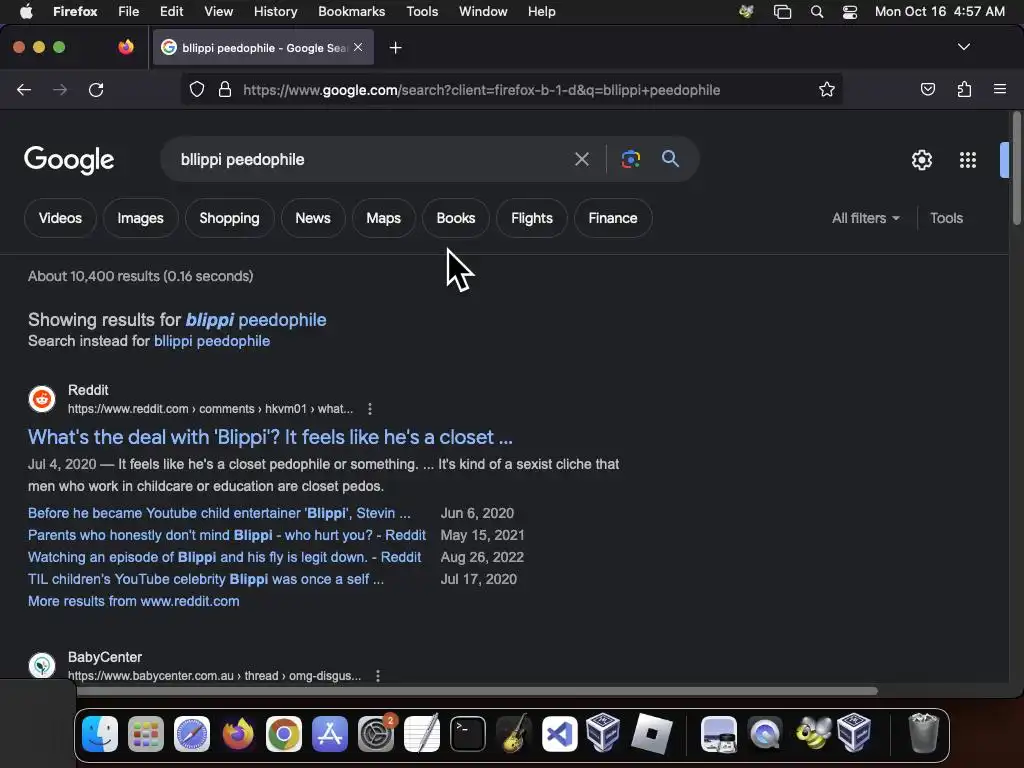Screen dimensions: 1024x768
Task: Open a new tab with the plus button
Action: (x=395, y=48)
